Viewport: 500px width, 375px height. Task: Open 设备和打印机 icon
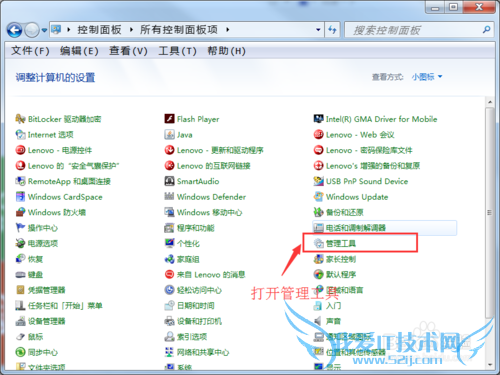click(x=169, y=321)
